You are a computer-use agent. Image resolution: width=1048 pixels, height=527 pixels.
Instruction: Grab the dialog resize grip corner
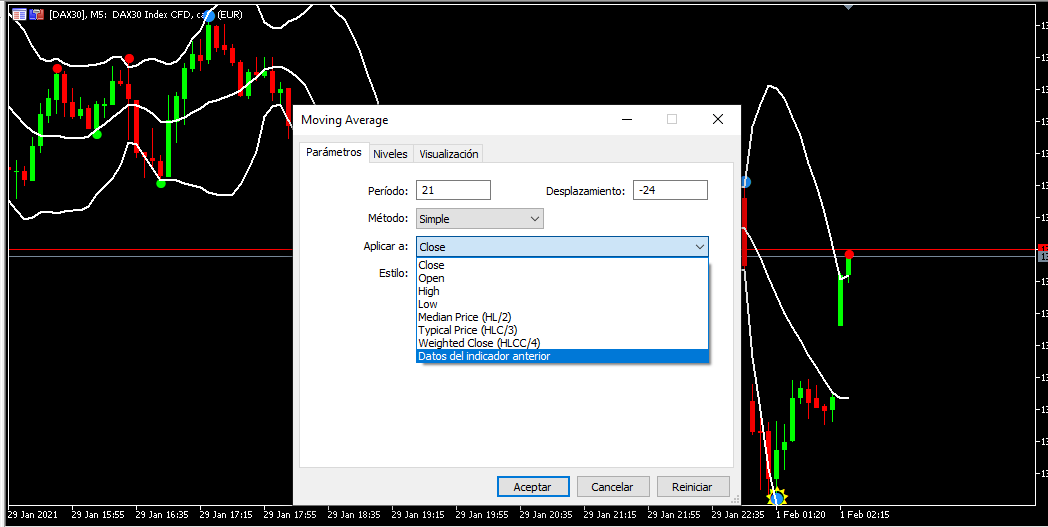[x=736, y=499]
